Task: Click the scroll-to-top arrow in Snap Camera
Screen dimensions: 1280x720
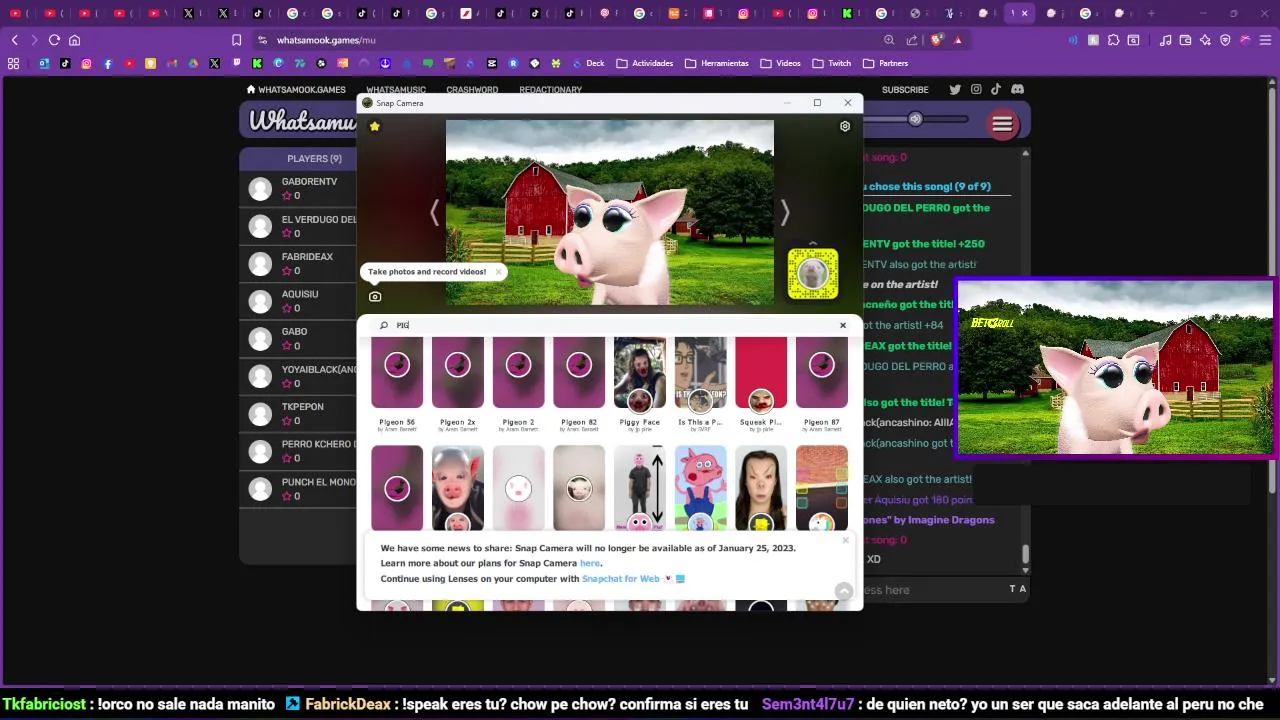Action: [844, 591]
